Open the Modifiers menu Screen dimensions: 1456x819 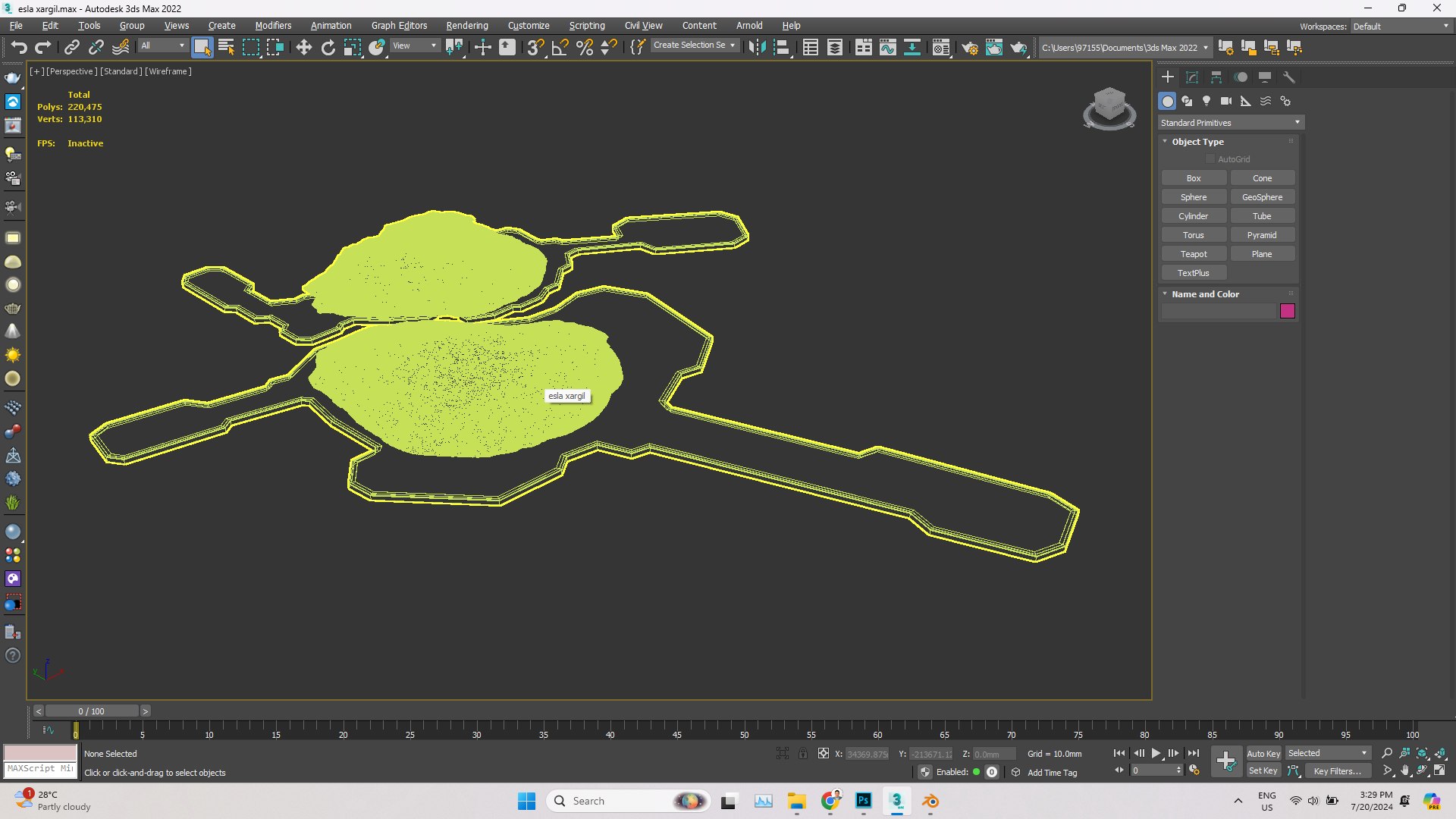[x=273, y=26]
